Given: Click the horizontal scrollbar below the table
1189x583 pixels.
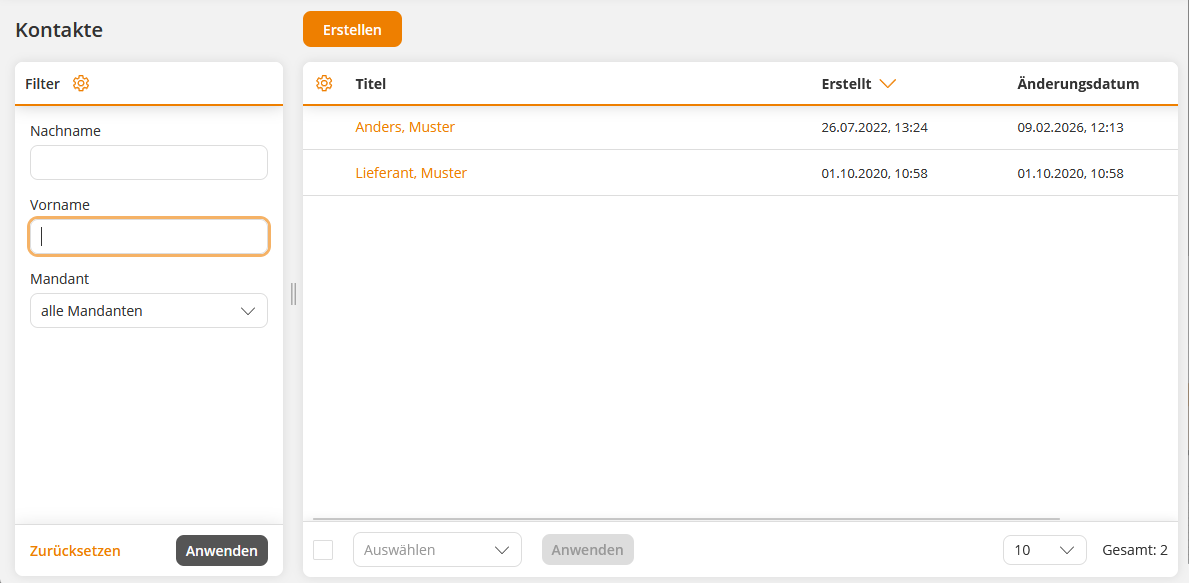Looking at the screenshot, I should coord(686,519).
